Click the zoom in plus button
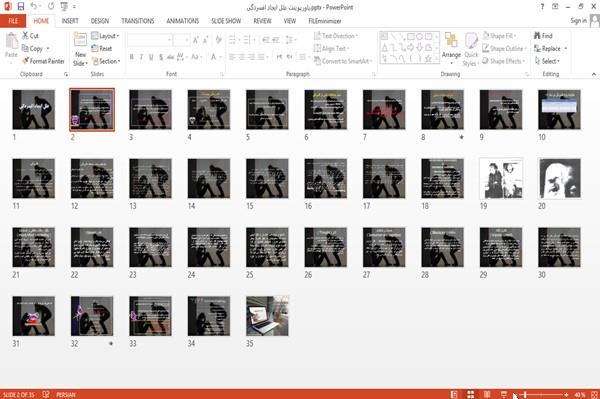This screenshot has height=399, width=600. [566, 394]
